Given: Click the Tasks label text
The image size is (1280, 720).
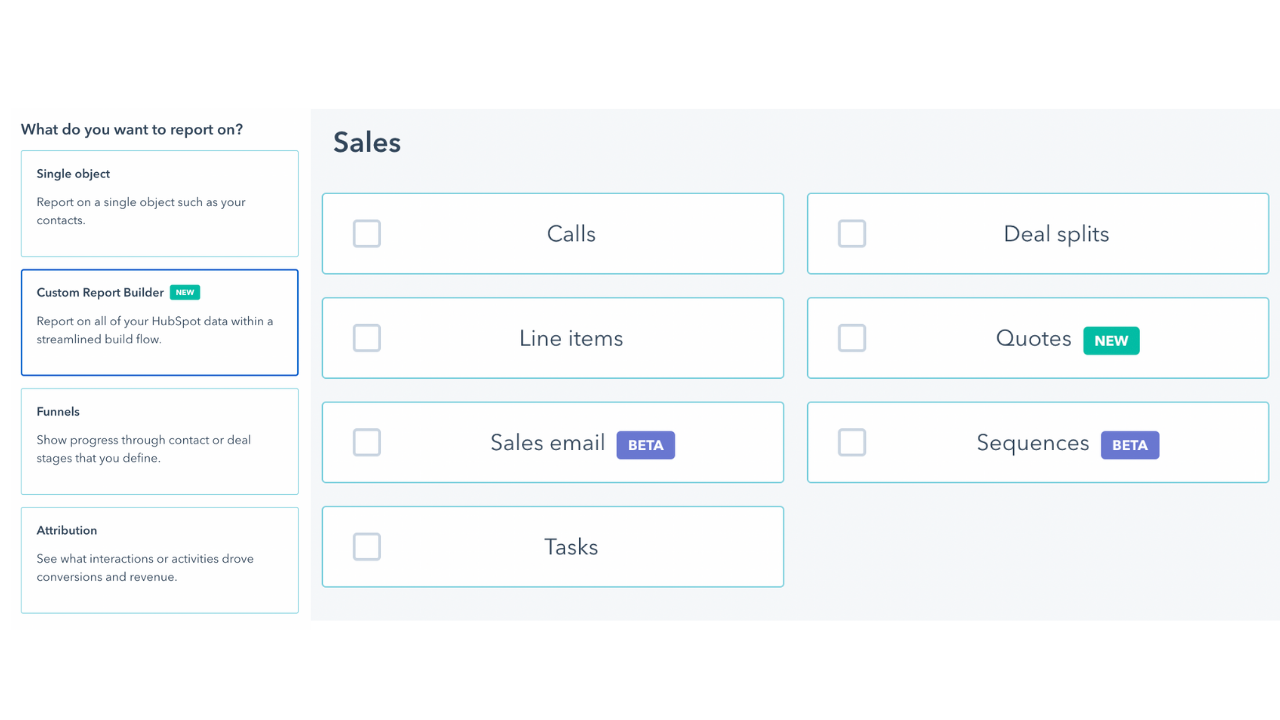Looking at the screenshot, I should (571, 547).
